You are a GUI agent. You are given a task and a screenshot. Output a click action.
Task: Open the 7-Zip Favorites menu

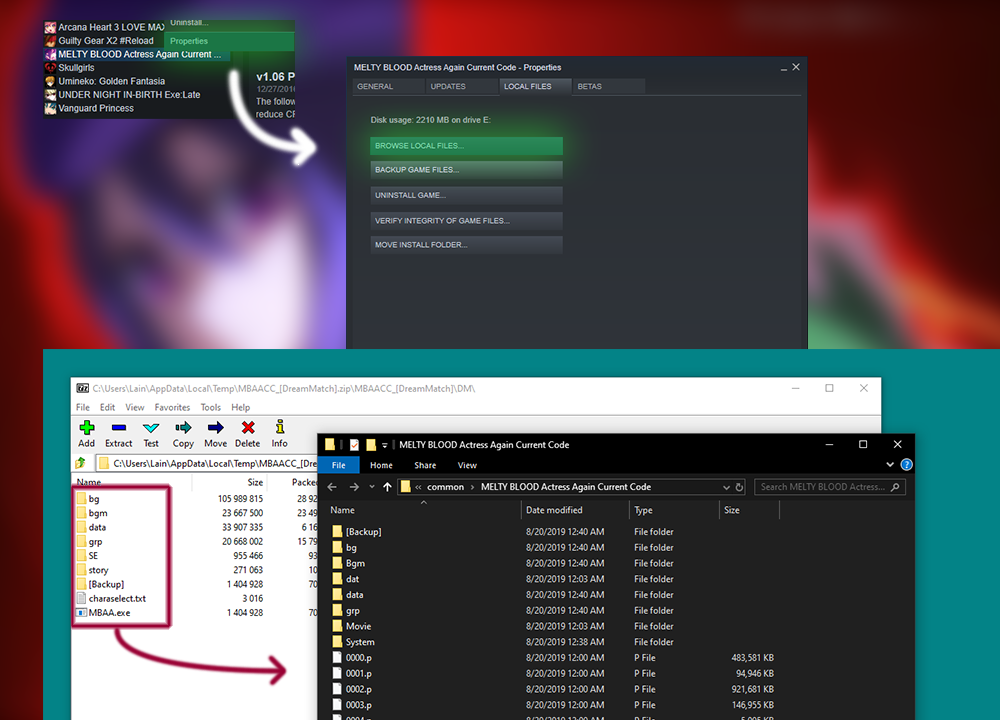(x=172, y=407)
